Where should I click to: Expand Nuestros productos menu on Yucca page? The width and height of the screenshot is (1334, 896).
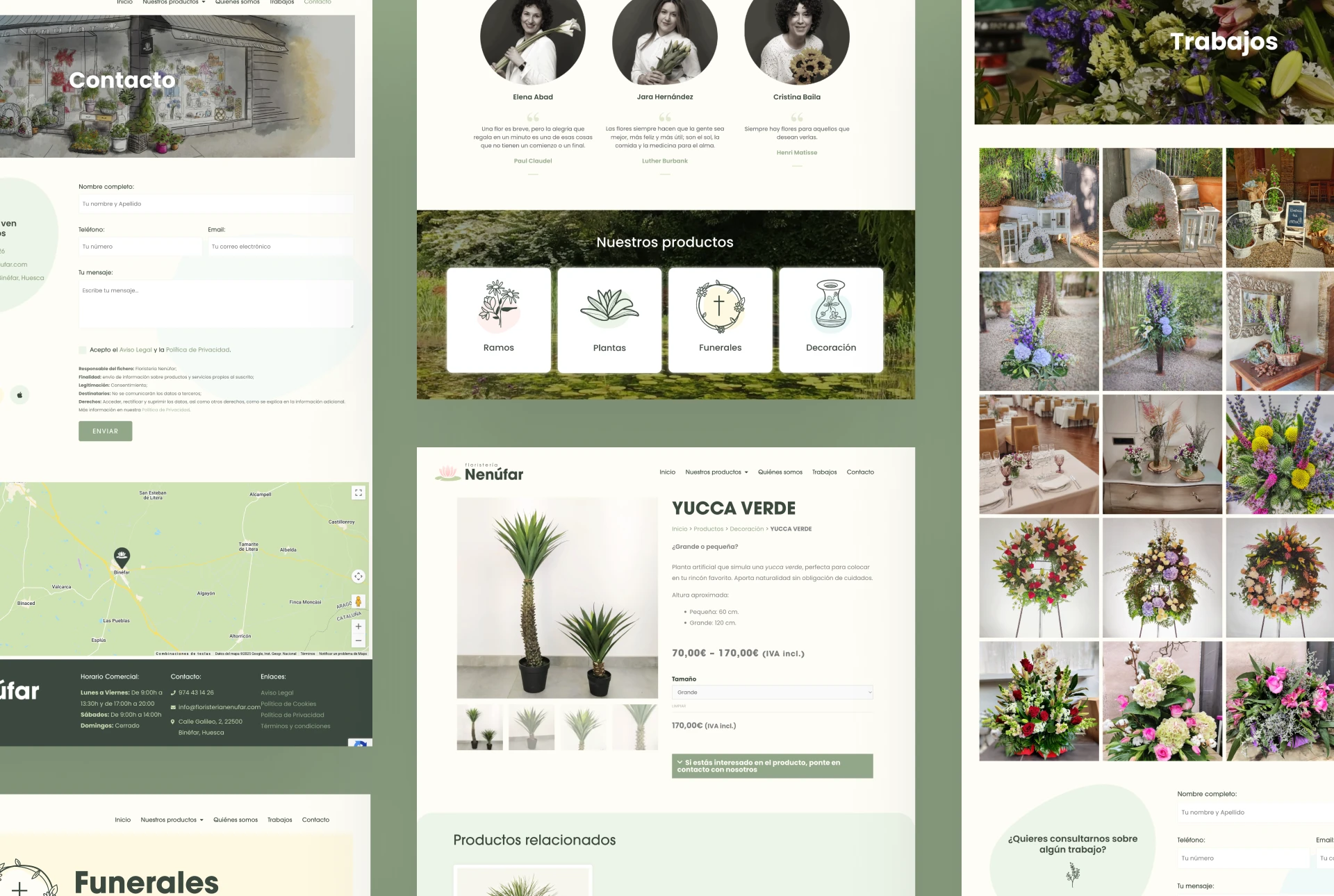tap(716, 472)
